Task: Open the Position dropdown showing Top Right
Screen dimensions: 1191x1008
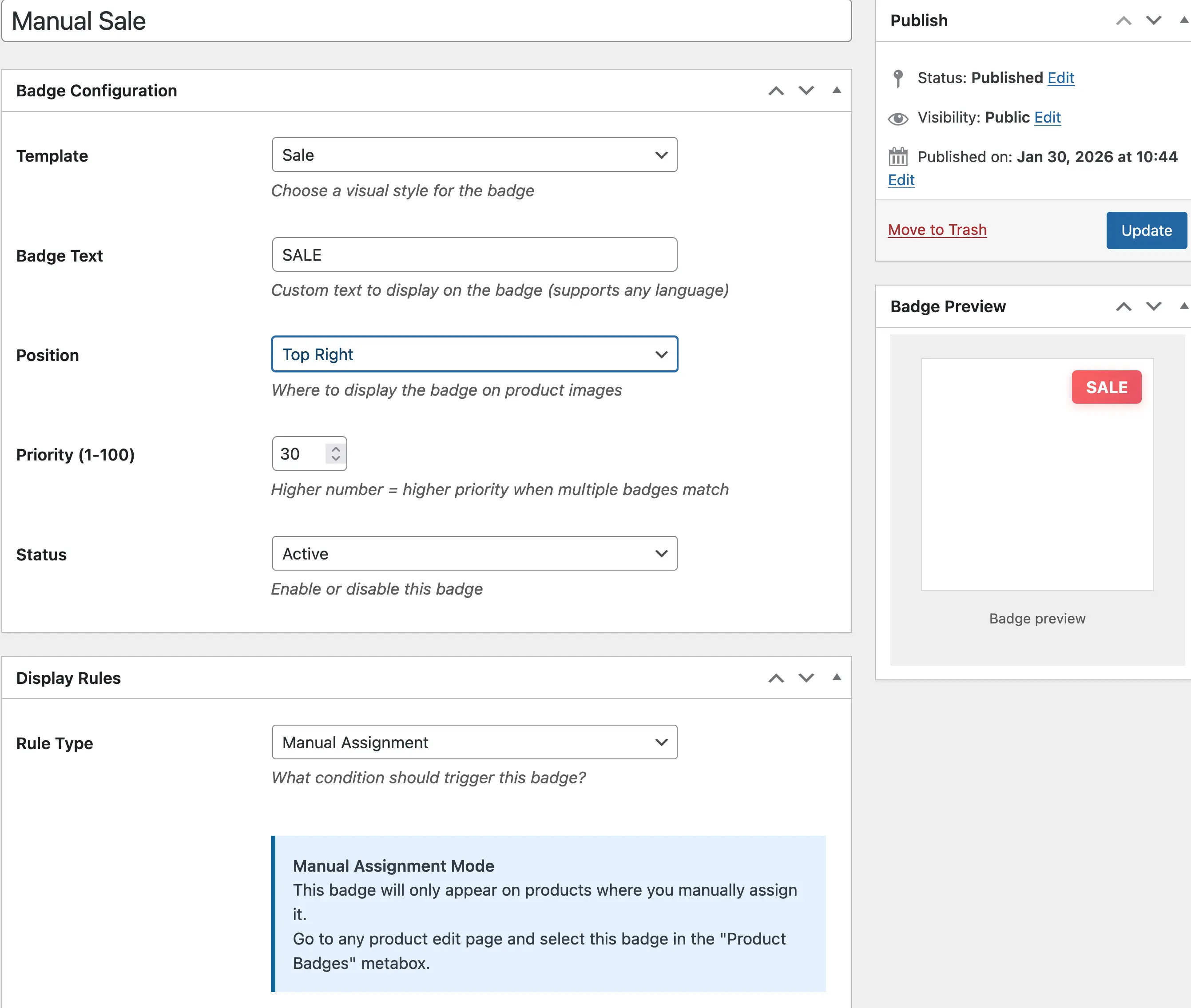Action: point(474,354)
